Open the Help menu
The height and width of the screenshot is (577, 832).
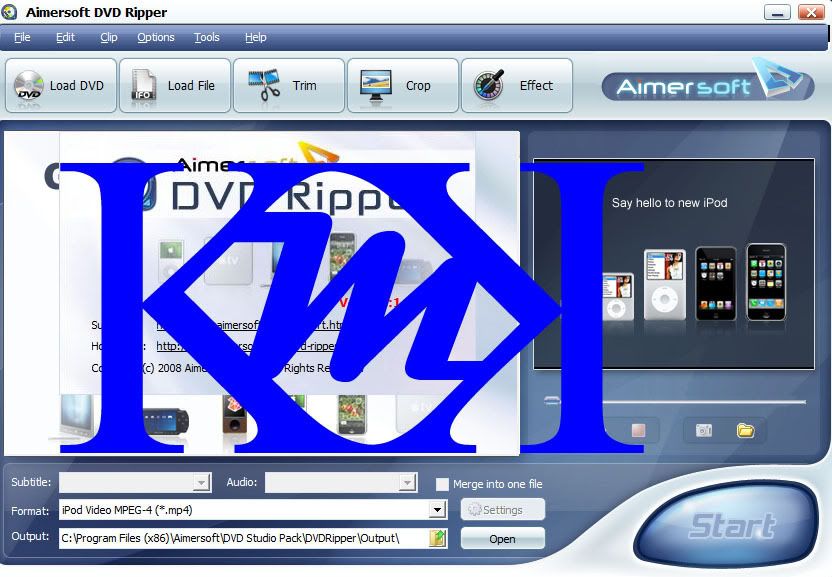tap(255, 37)
